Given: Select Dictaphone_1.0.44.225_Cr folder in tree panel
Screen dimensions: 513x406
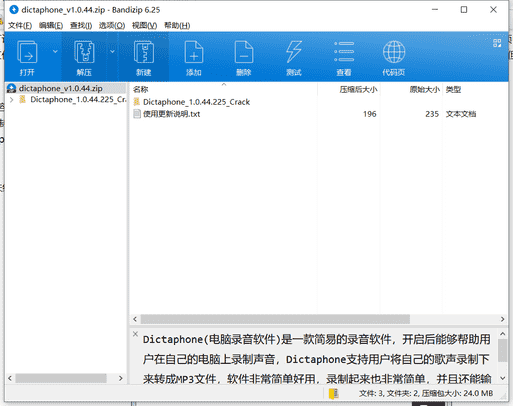Looking at the screenshot, I should tap(78, 100).
